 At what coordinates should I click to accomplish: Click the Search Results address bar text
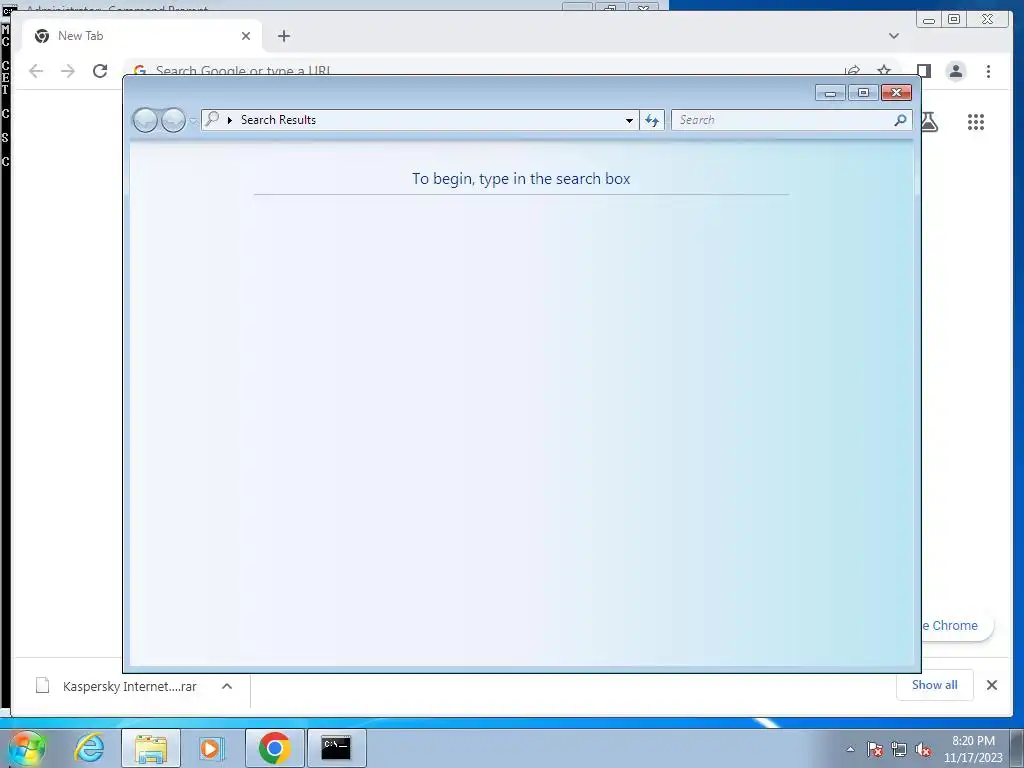point(278,120)
